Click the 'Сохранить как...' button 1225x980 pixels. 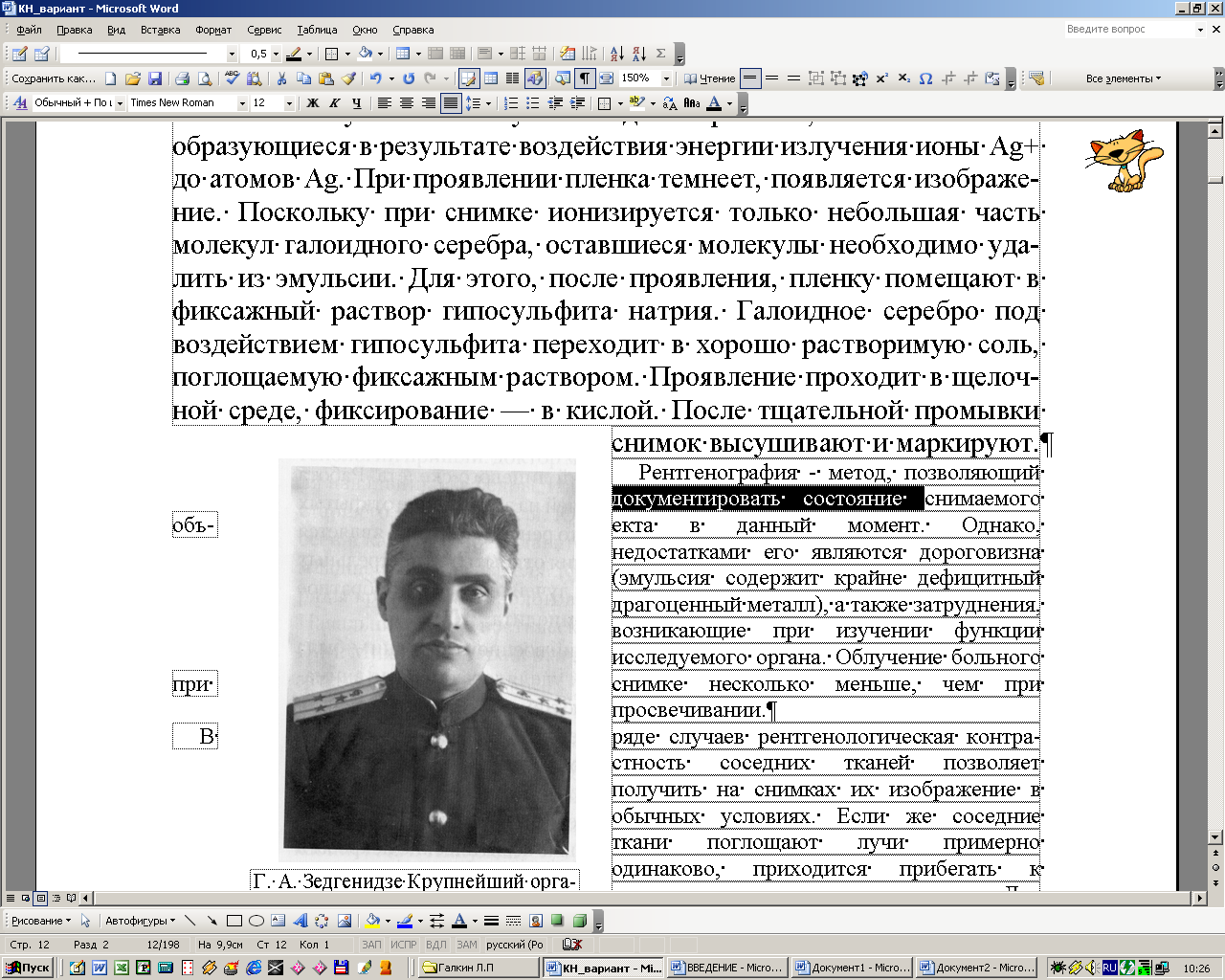coord(54,78)
